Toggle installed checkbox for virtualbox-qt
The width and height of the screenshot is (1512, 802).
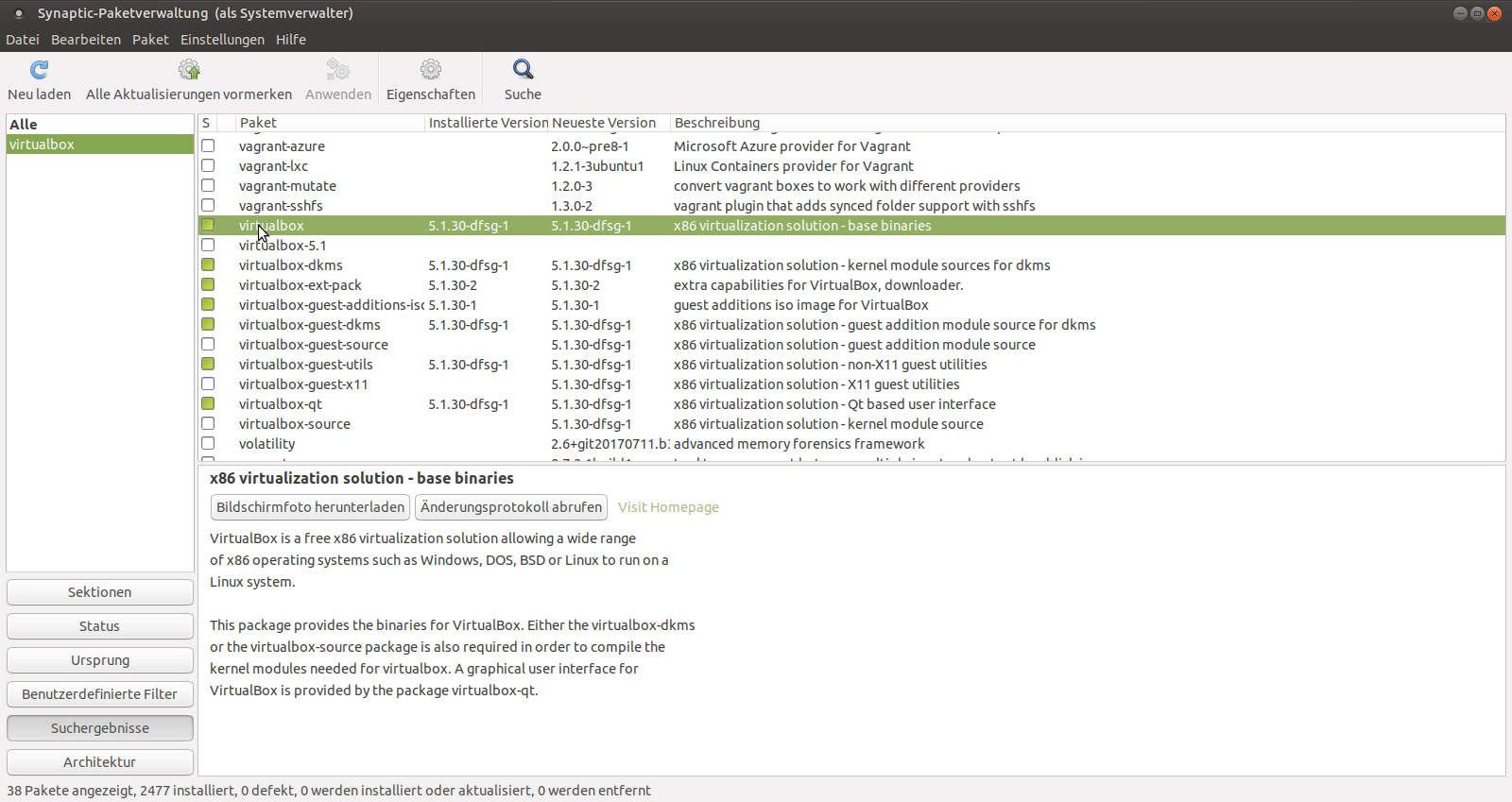click(208, 403)
